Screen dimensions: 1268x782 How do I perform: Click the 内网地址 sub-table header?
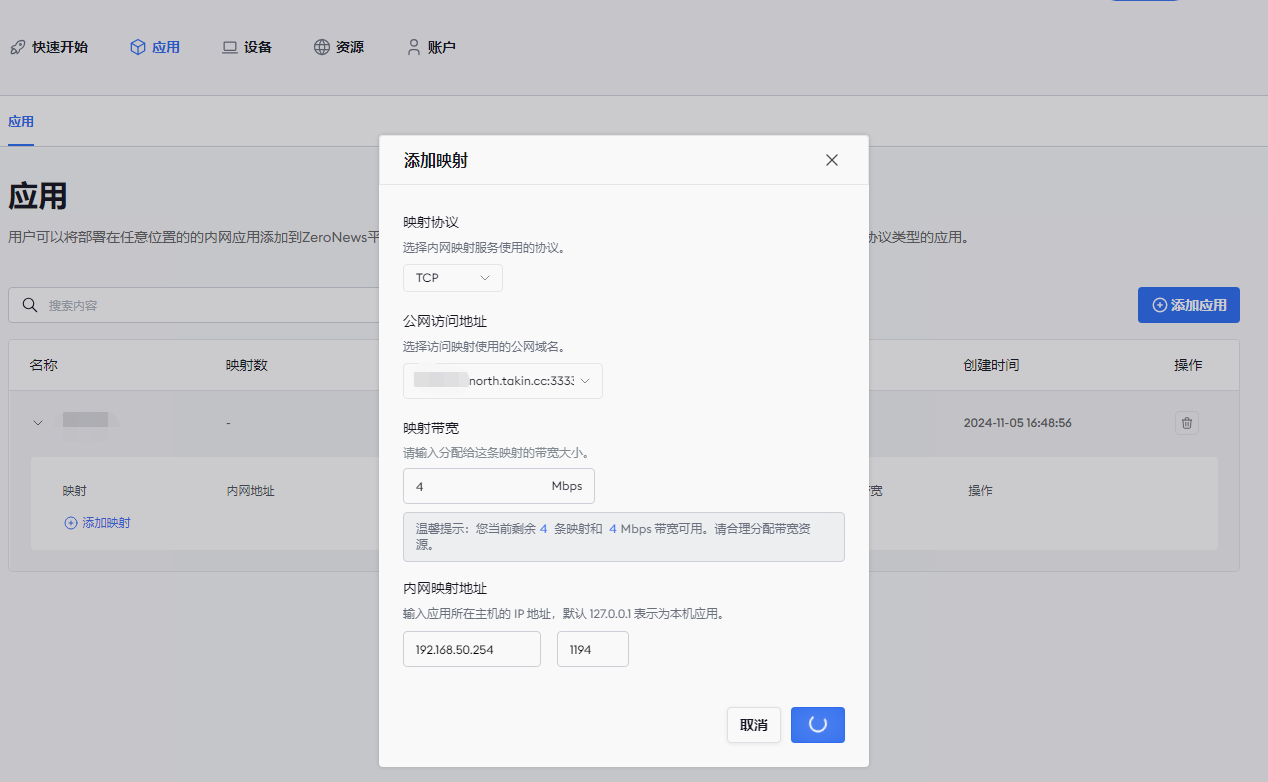(251, 491)
